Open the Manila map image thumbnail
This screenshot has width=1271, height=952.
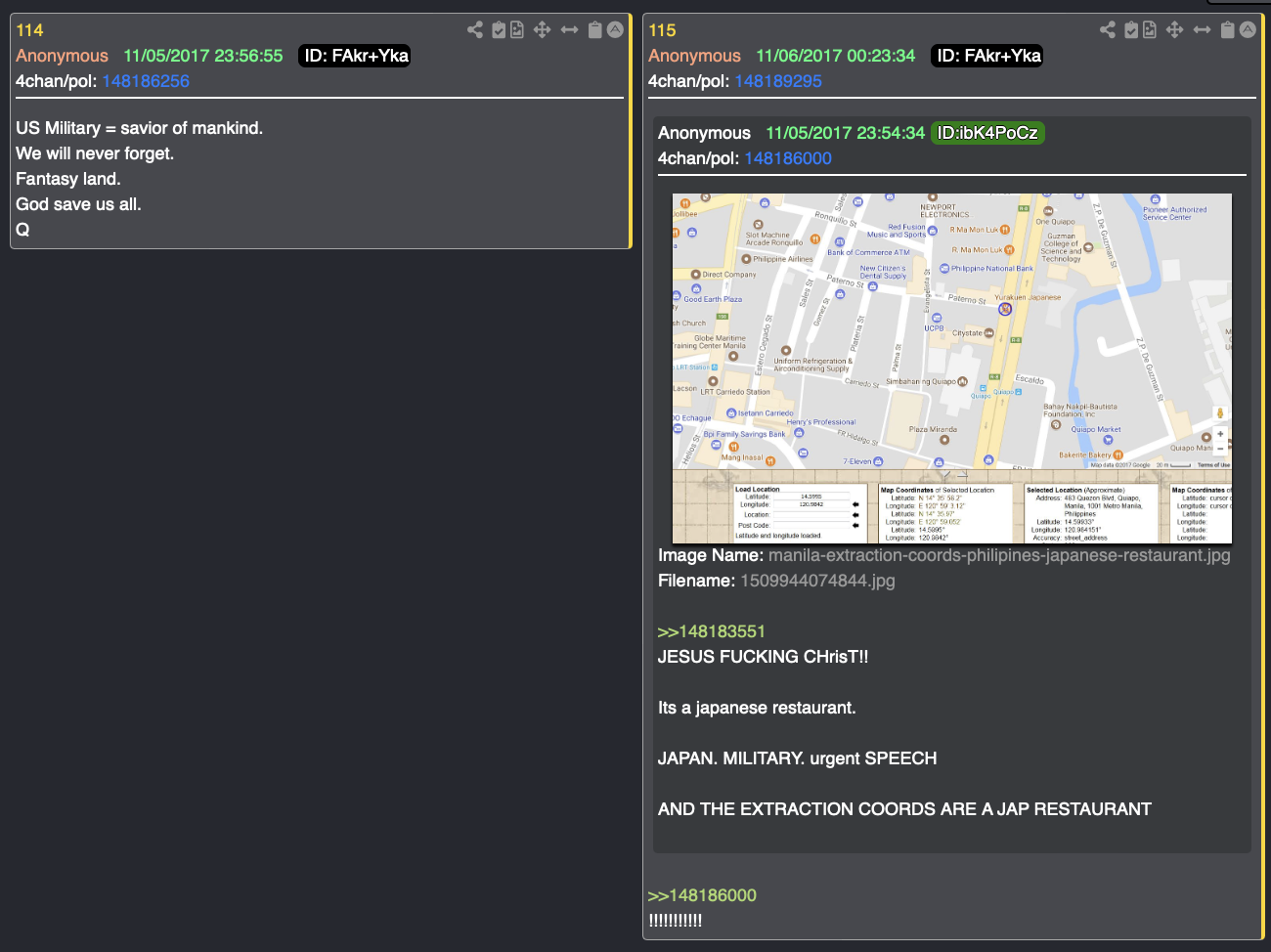point(952,368)
